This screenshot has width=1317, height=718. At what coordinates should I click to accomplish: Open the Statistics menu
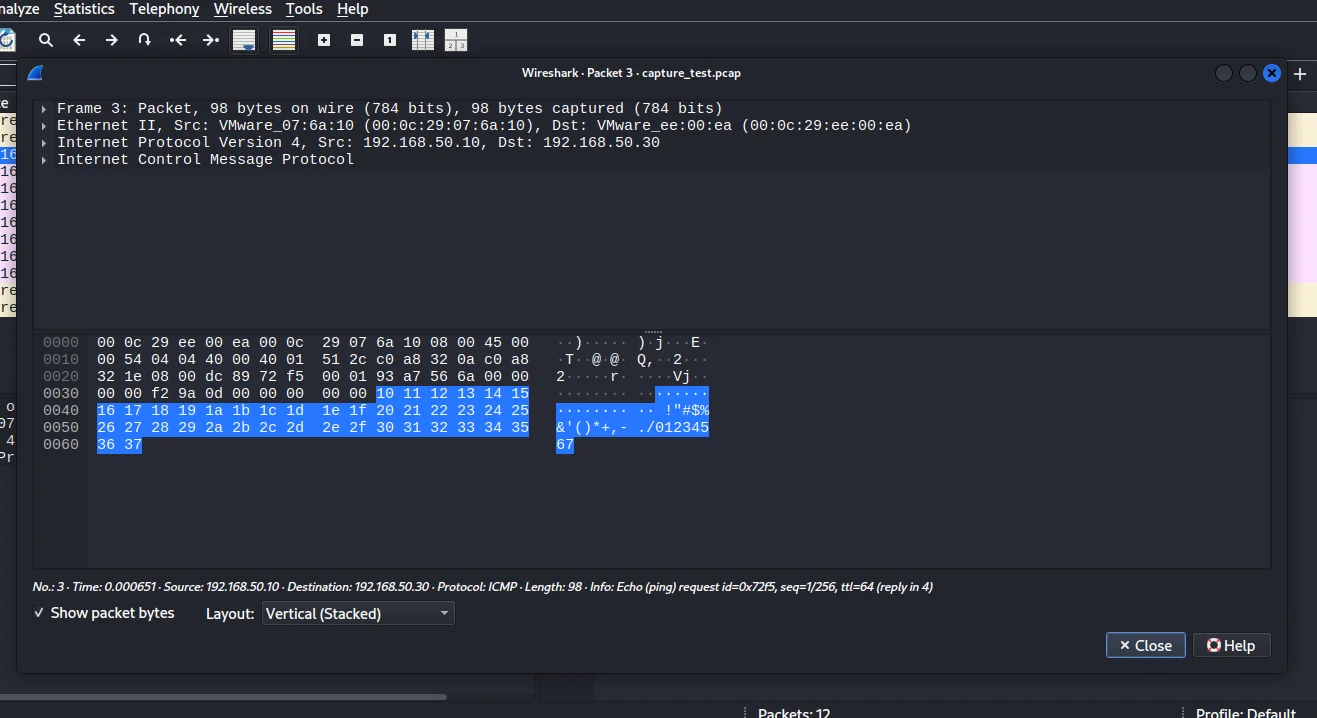(84, 9)
